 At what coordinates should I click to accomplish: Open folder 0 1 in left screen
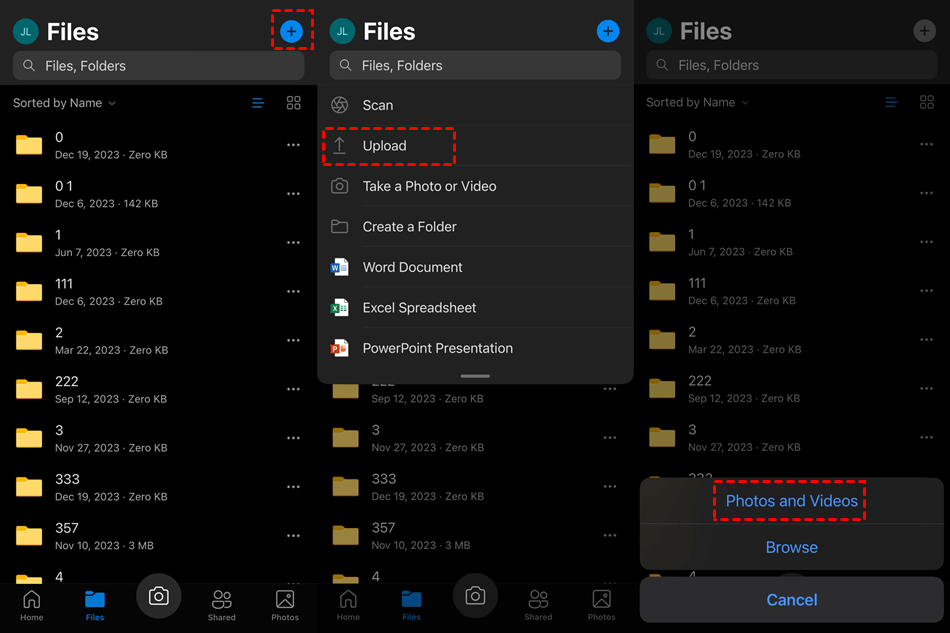(158, 194)
